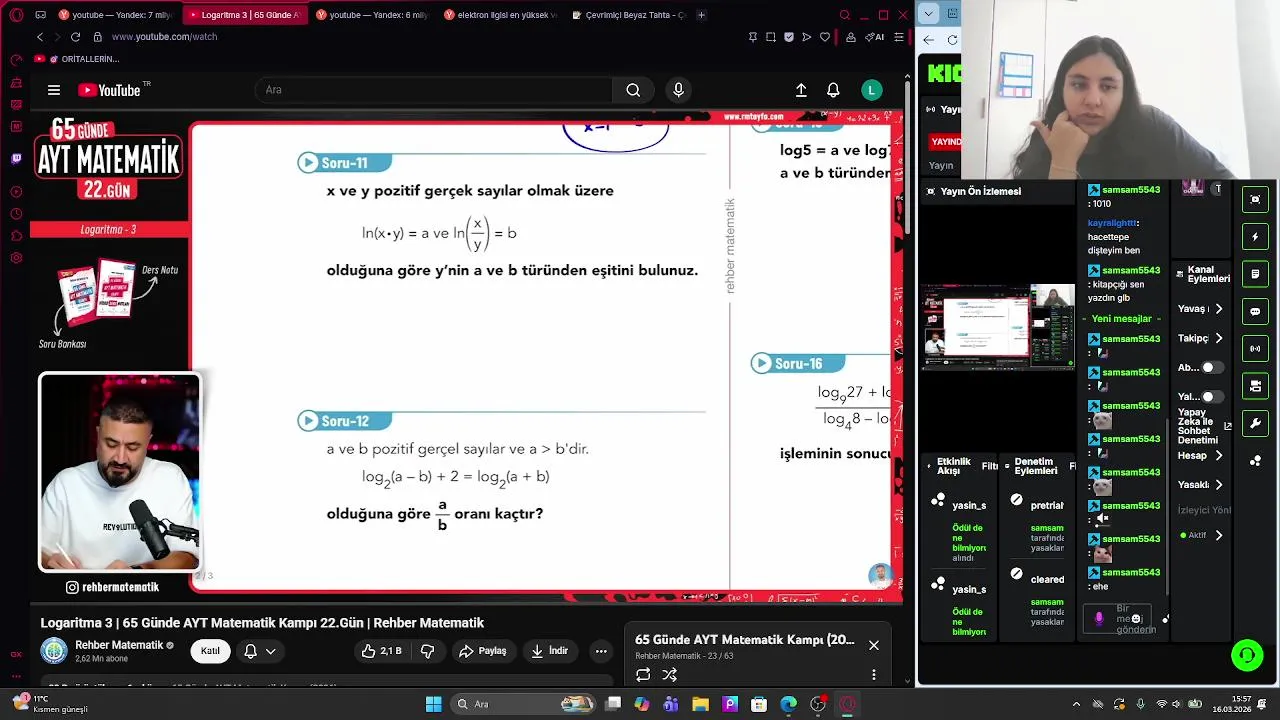Image resolution: width=1280 pixels, height=720 pixels.
Task: Open more actions three-dot menu under video
Action: (x=601, y=651)
